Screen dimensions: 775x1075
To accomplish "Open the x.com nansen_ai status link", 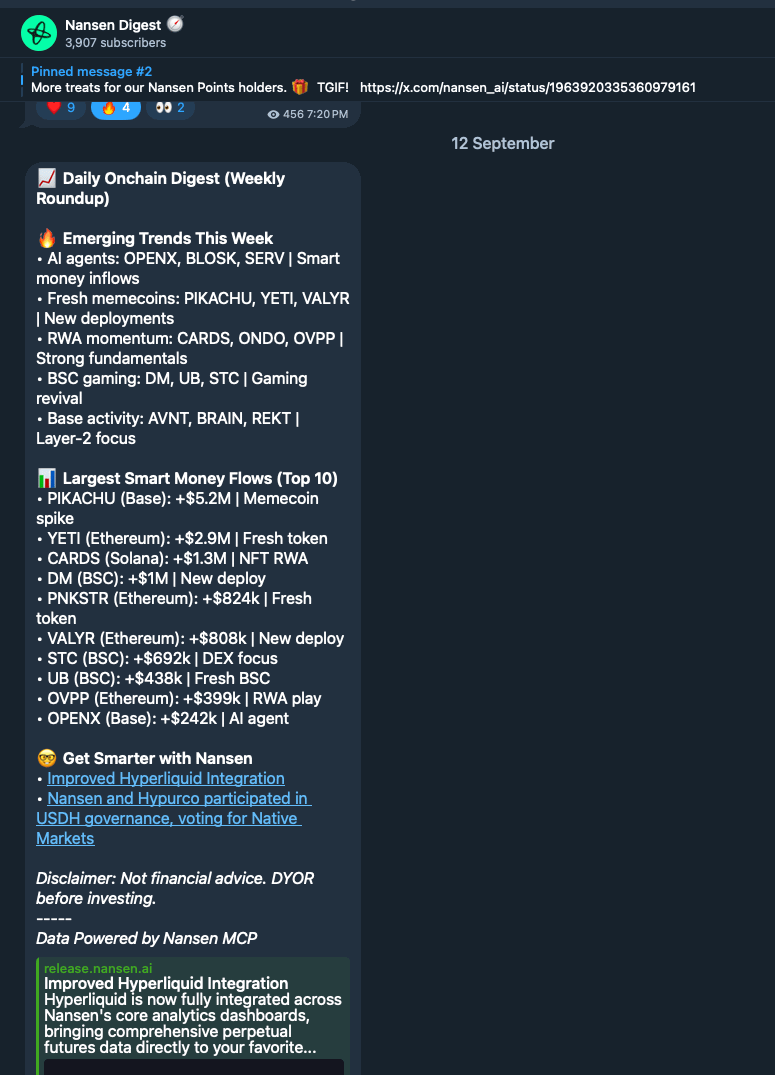I will (x=527, y=88).
